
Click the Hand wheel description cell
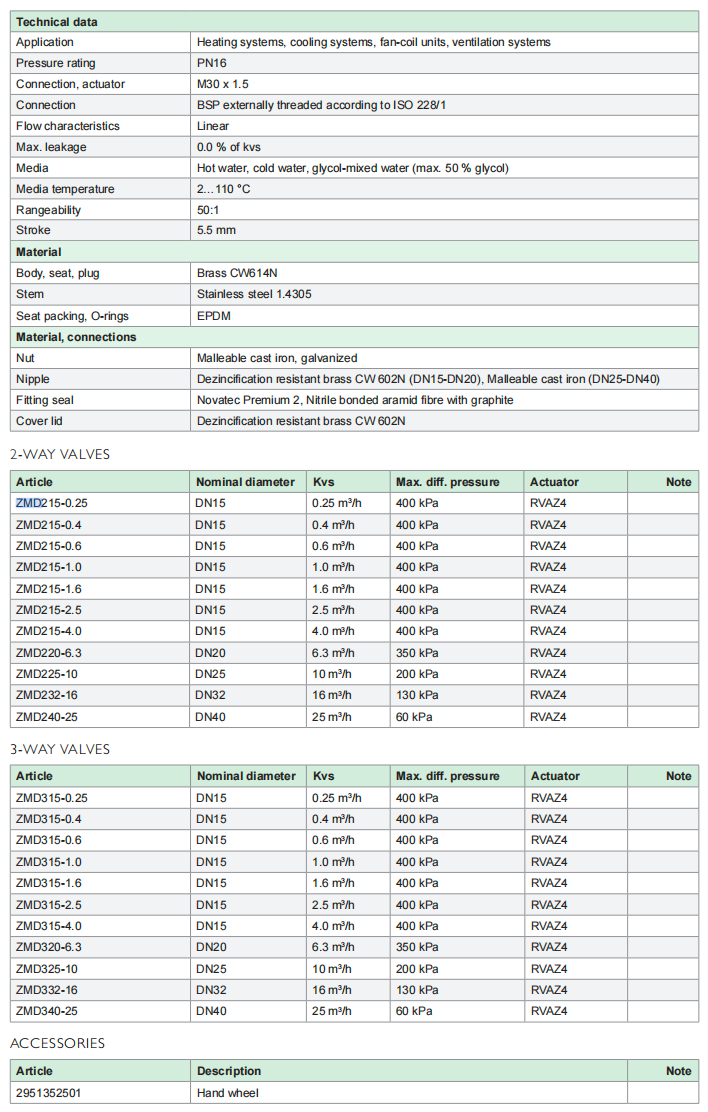[x=227, y=1093]
